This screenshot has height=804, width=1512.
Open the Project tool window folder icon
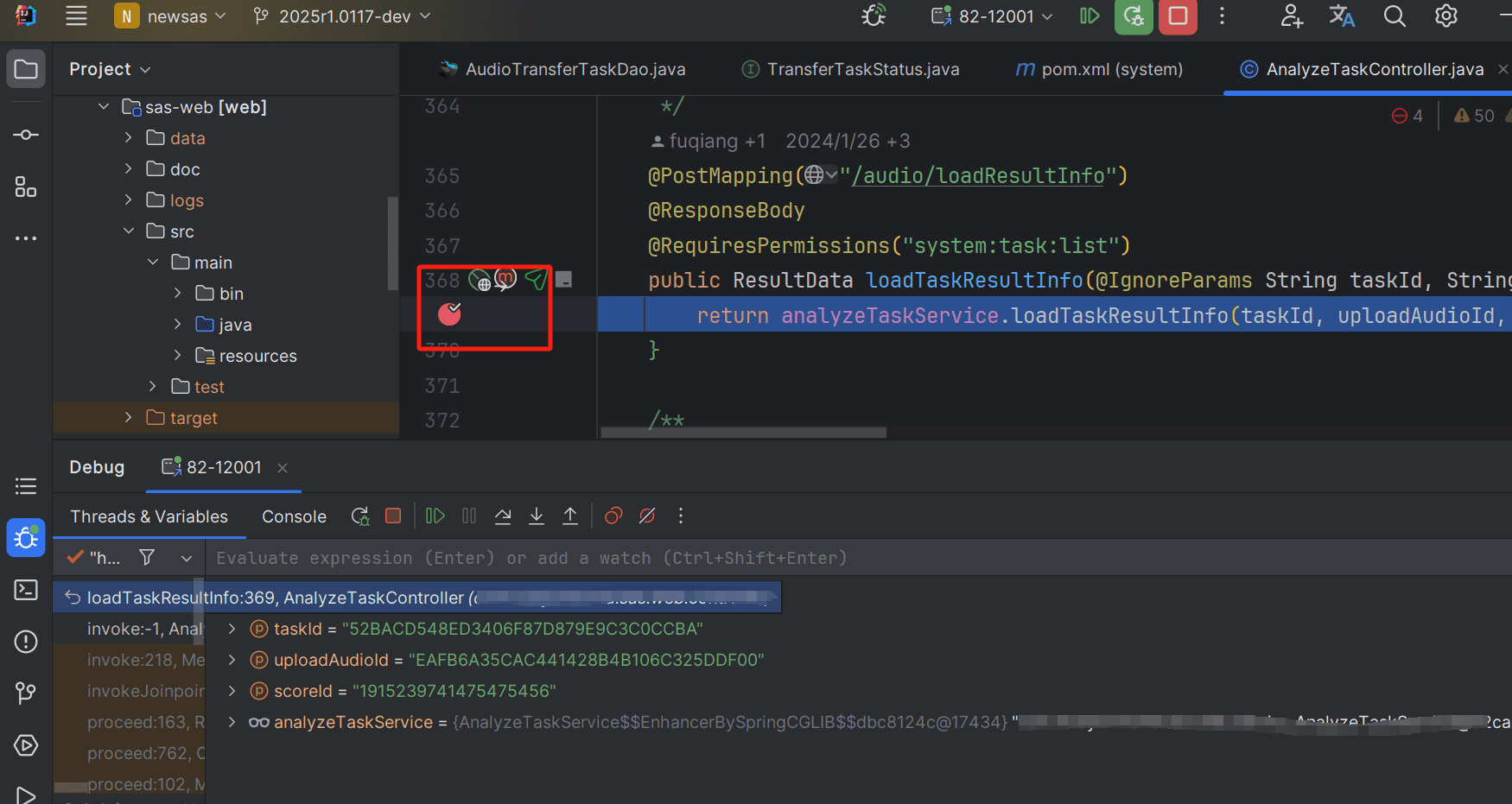click(26, 69)
